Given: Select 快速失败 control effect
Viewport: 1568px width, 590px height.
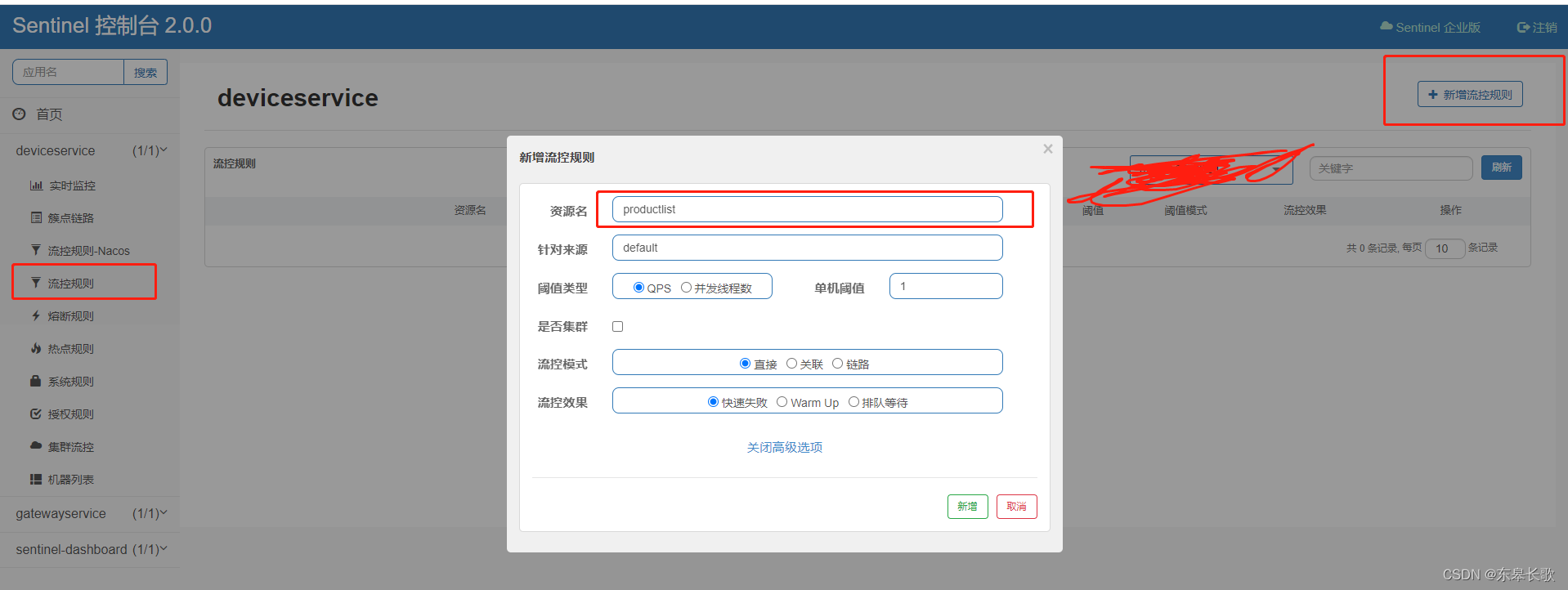Looking at the screenshot, I should coord(713,402).
